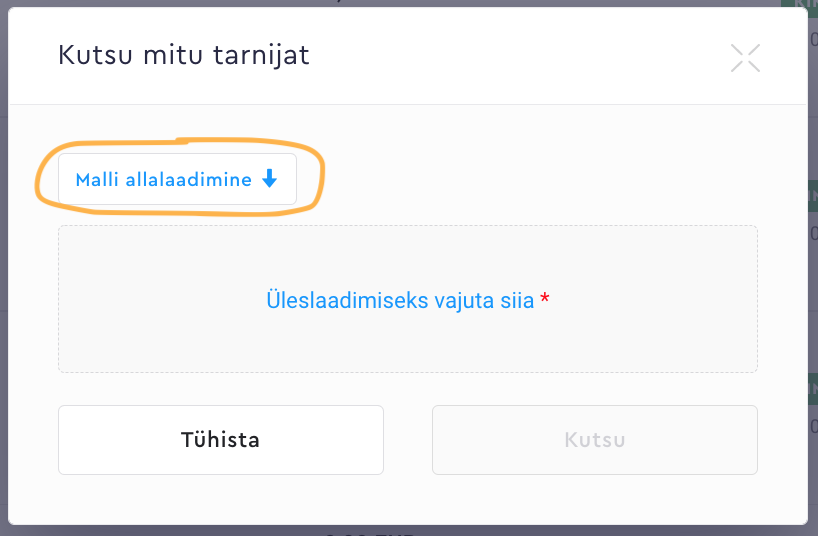Tap the arrow next to 'Malli allalaadimine'
Screen dimensions: 818x536
[x=268, y=179]
